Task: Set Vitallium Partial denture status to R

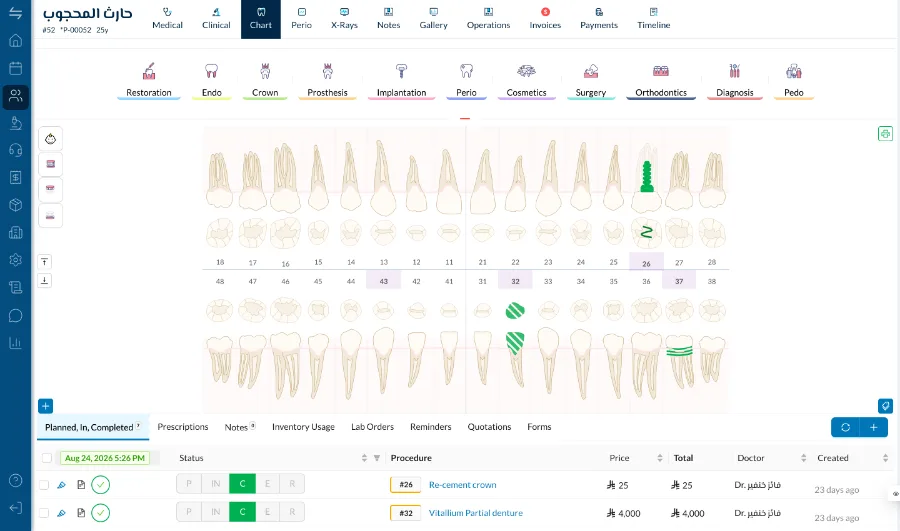Action: pos(292,511)
